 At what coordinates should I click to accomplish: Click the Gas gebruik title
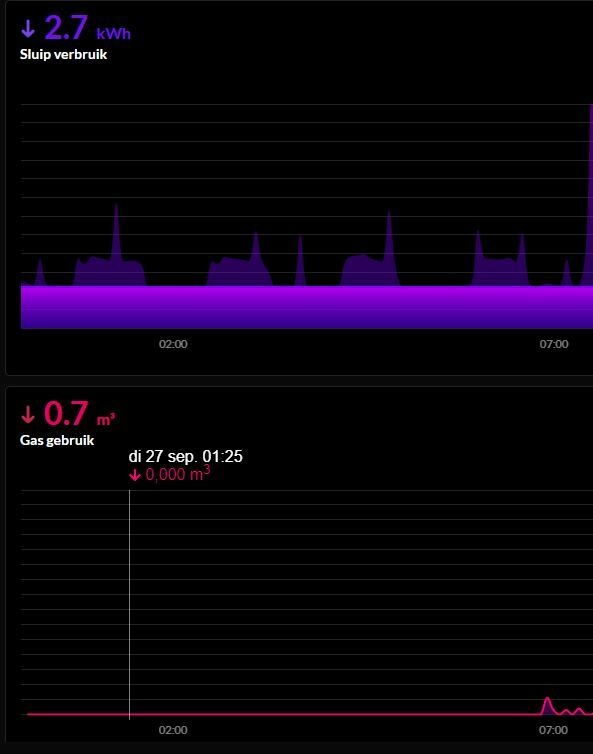click(57, 440)
